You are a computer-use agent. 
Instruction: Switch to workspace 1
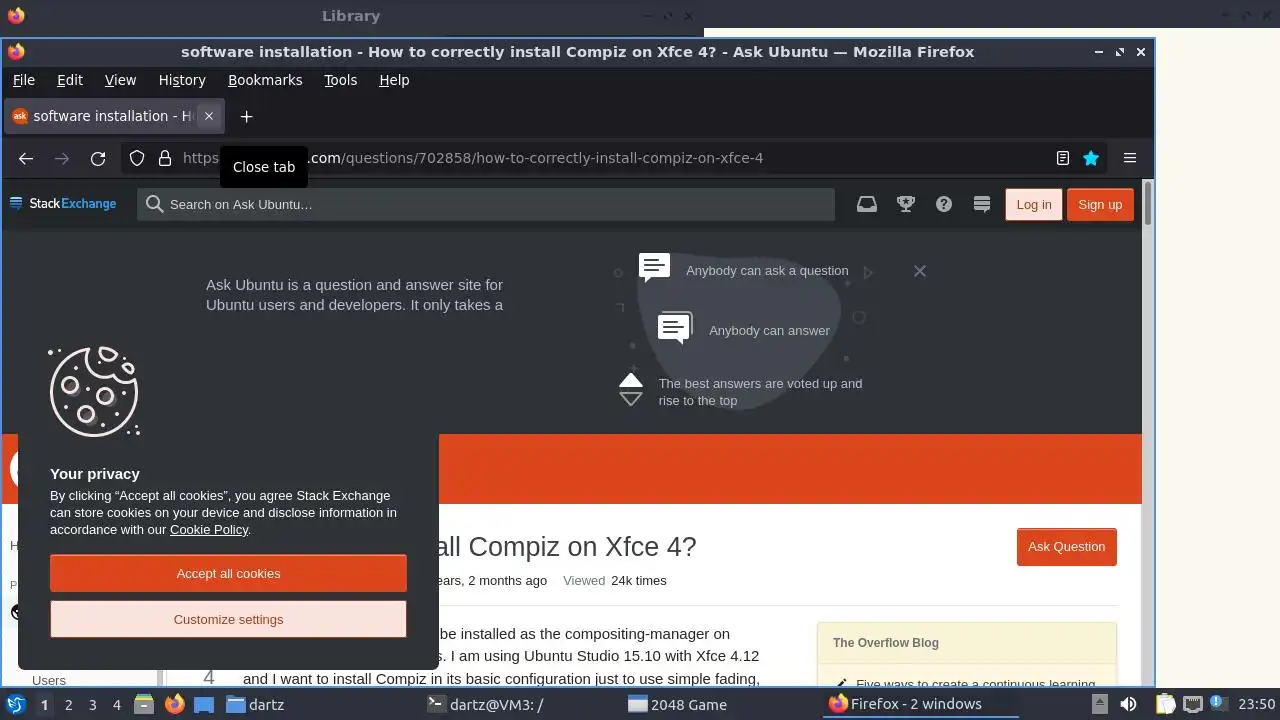pyautogui.click(x=44, y=704)
